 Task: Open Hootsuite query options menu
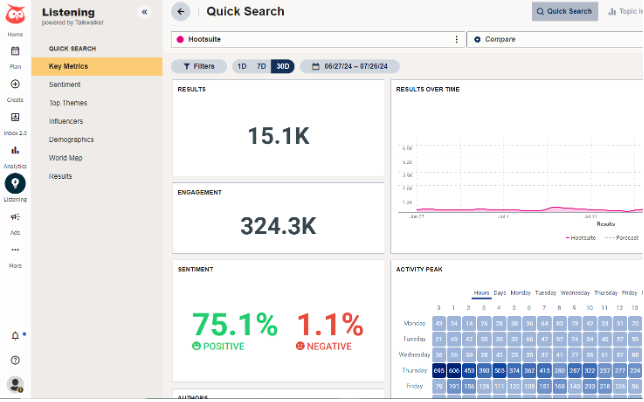point(457,40)
